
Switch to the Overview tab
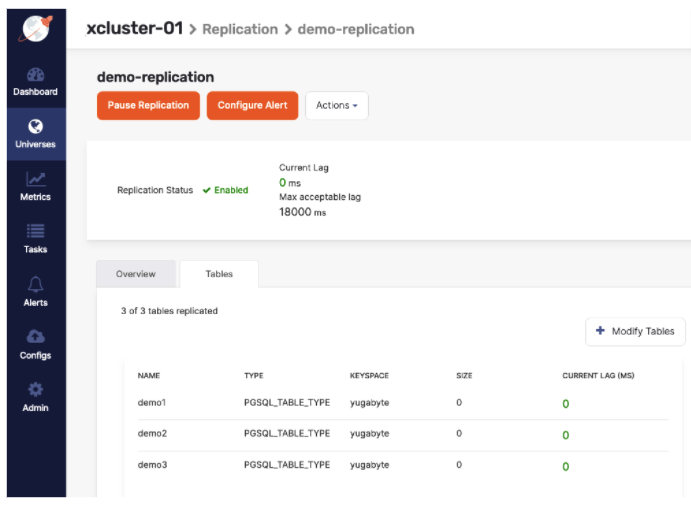[x=136, y=274]
